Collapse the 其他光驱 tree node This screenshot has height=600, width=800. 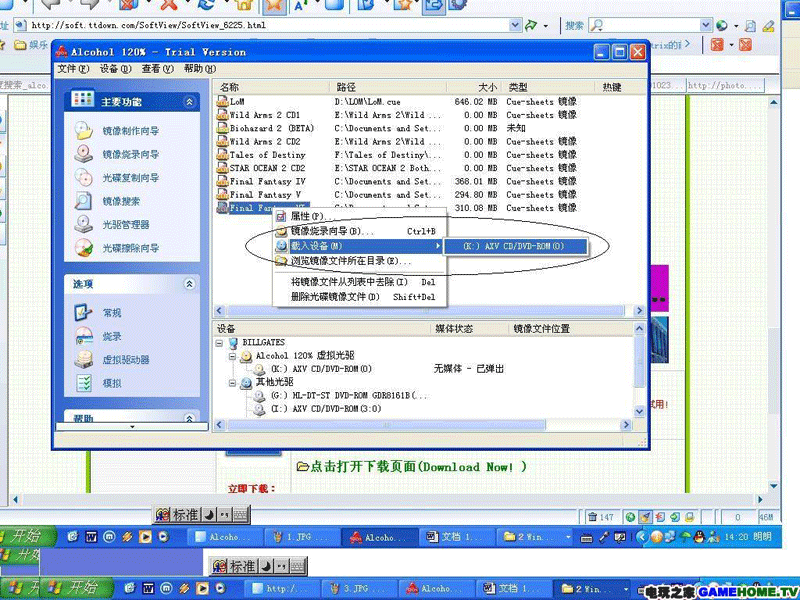pos(232,383)
